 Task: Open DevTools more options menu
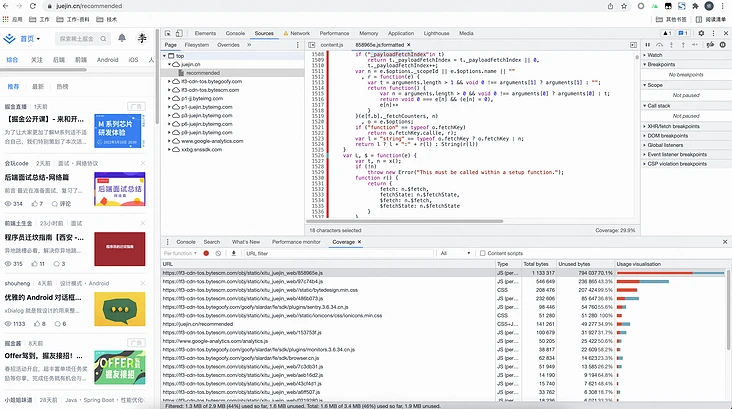713,33
